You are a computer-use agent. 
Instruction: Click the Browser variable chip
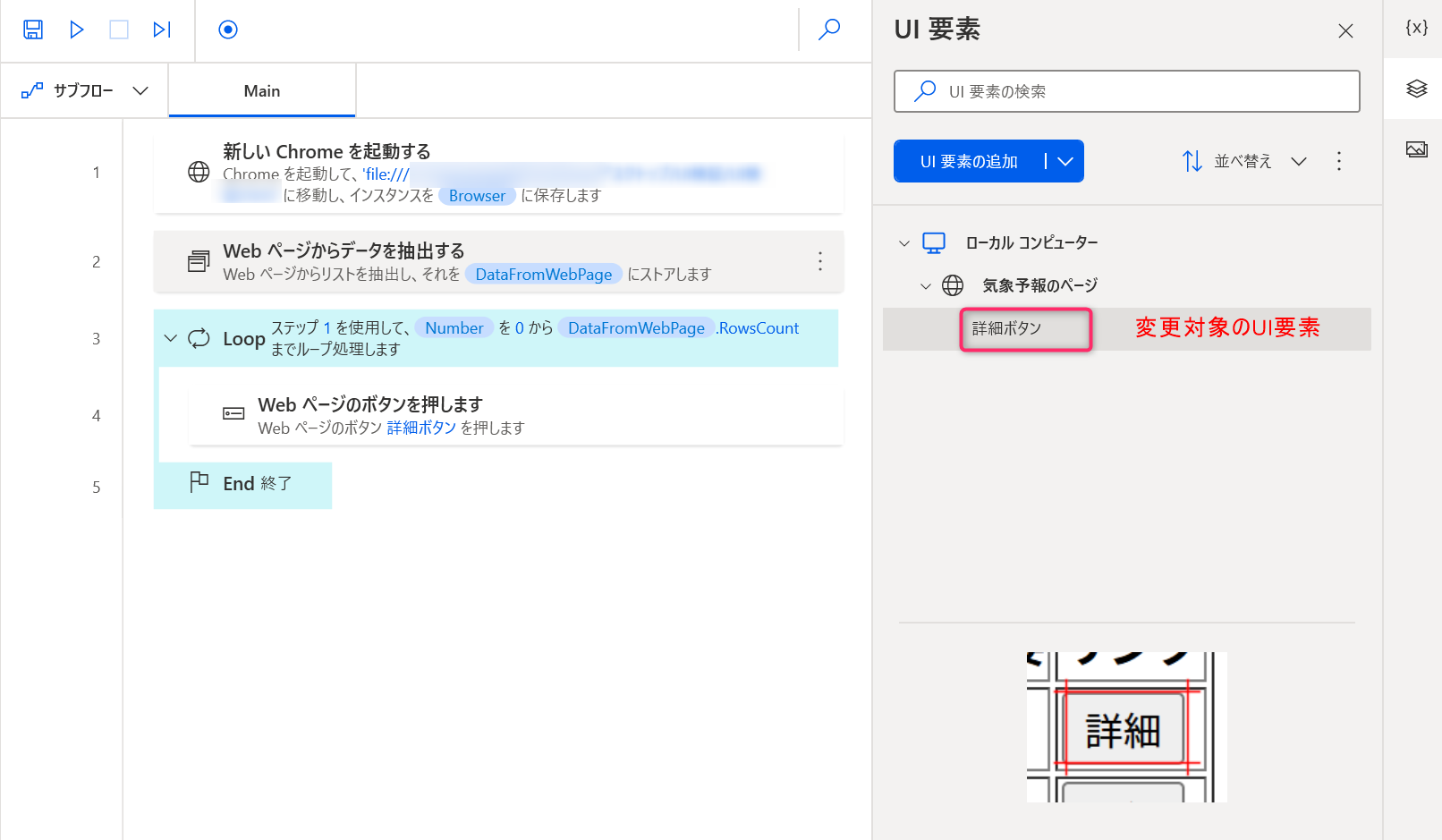pyautogui.click(x=477, y=196)
